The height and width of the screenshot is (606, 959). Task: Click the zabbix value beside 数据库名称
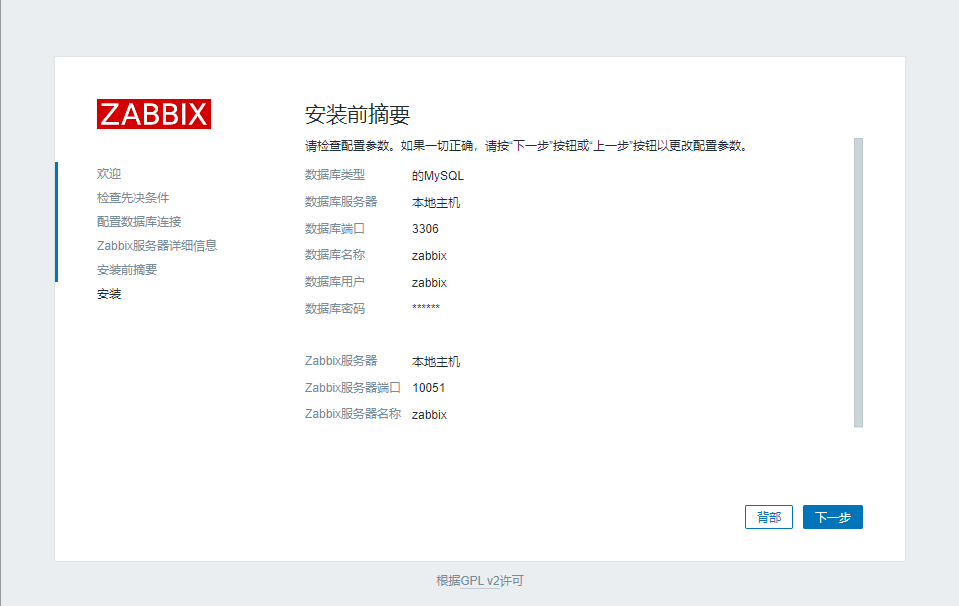pyautogui.click(x=429, y=256)
